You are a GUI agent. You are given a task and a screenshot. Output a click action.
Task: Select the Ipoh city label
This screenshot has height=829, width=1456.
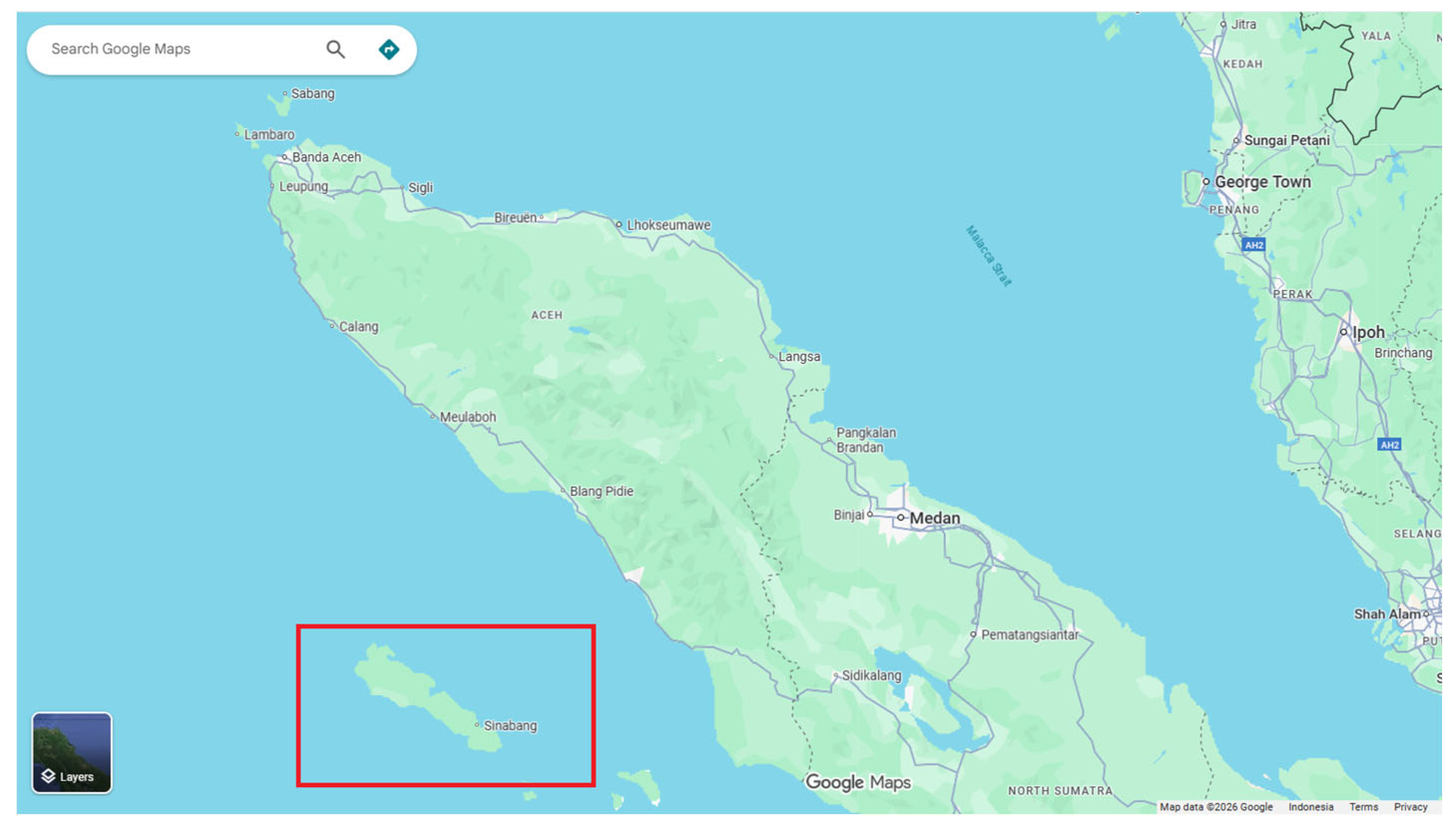tap(1368, 332)
